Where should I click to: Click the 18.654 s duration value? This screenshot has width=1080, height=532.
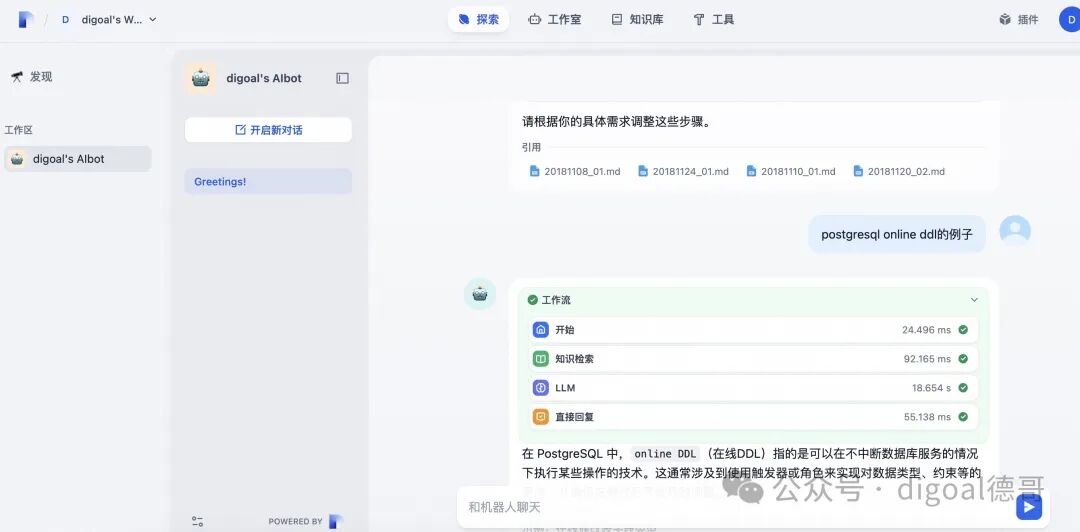click(x=931, y=388)
